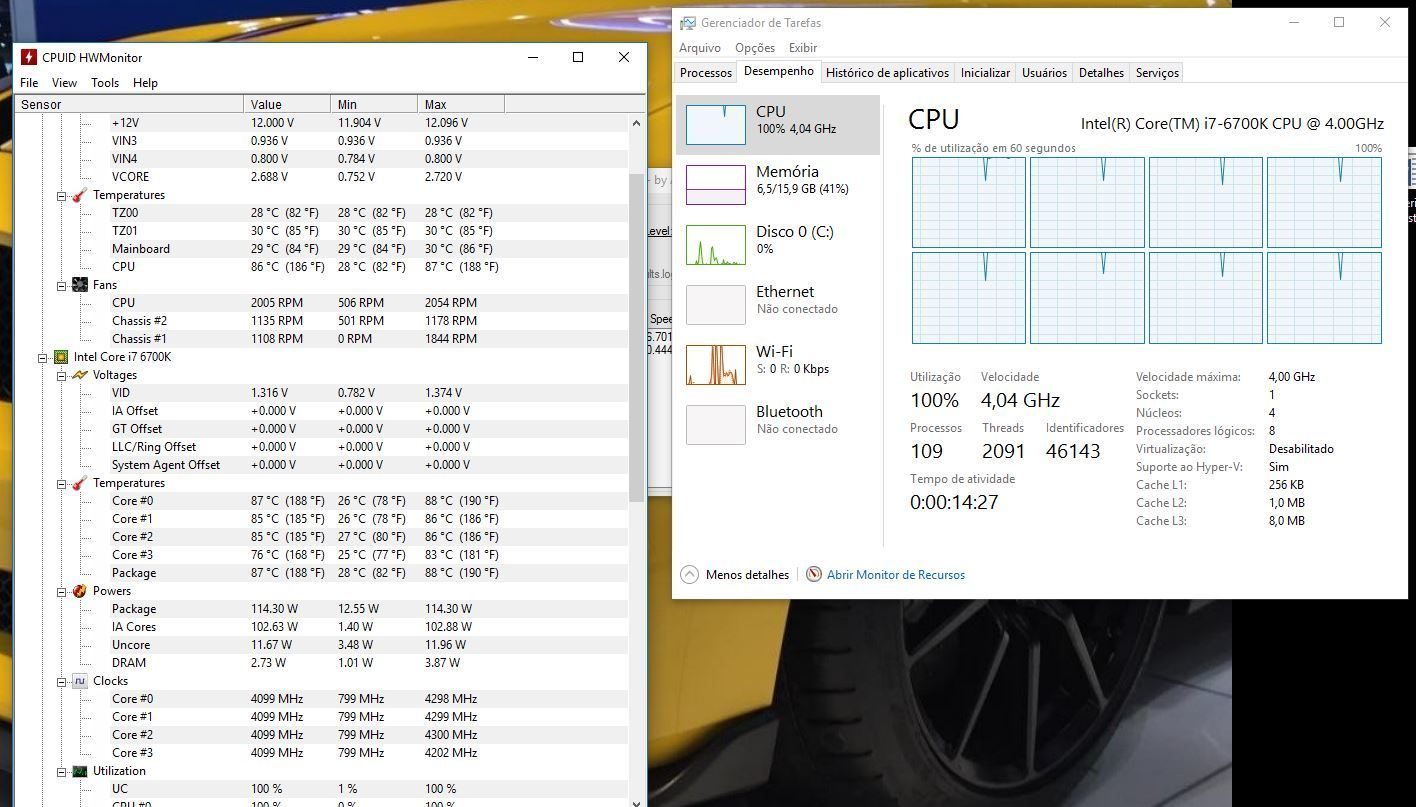The width and height of the screenshot is (1416, 807).
Task: Click Intel Core Temperatures thermometer icon
Action: point(80,483)
